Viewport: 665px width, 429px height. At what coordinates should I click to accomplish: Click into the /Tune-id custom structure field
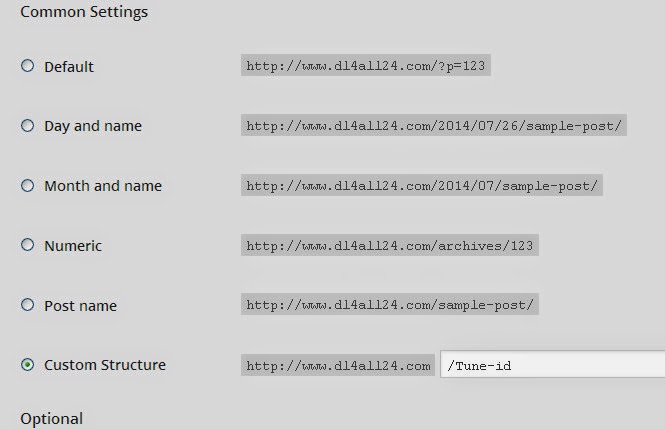point(551,366)
